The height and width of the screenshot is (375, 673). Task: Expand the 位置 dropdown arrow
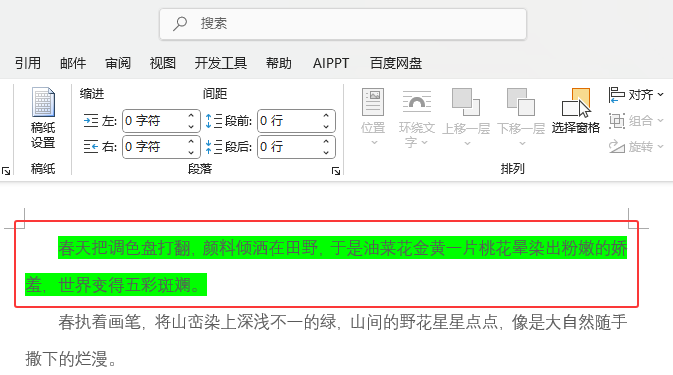(374, 142)
